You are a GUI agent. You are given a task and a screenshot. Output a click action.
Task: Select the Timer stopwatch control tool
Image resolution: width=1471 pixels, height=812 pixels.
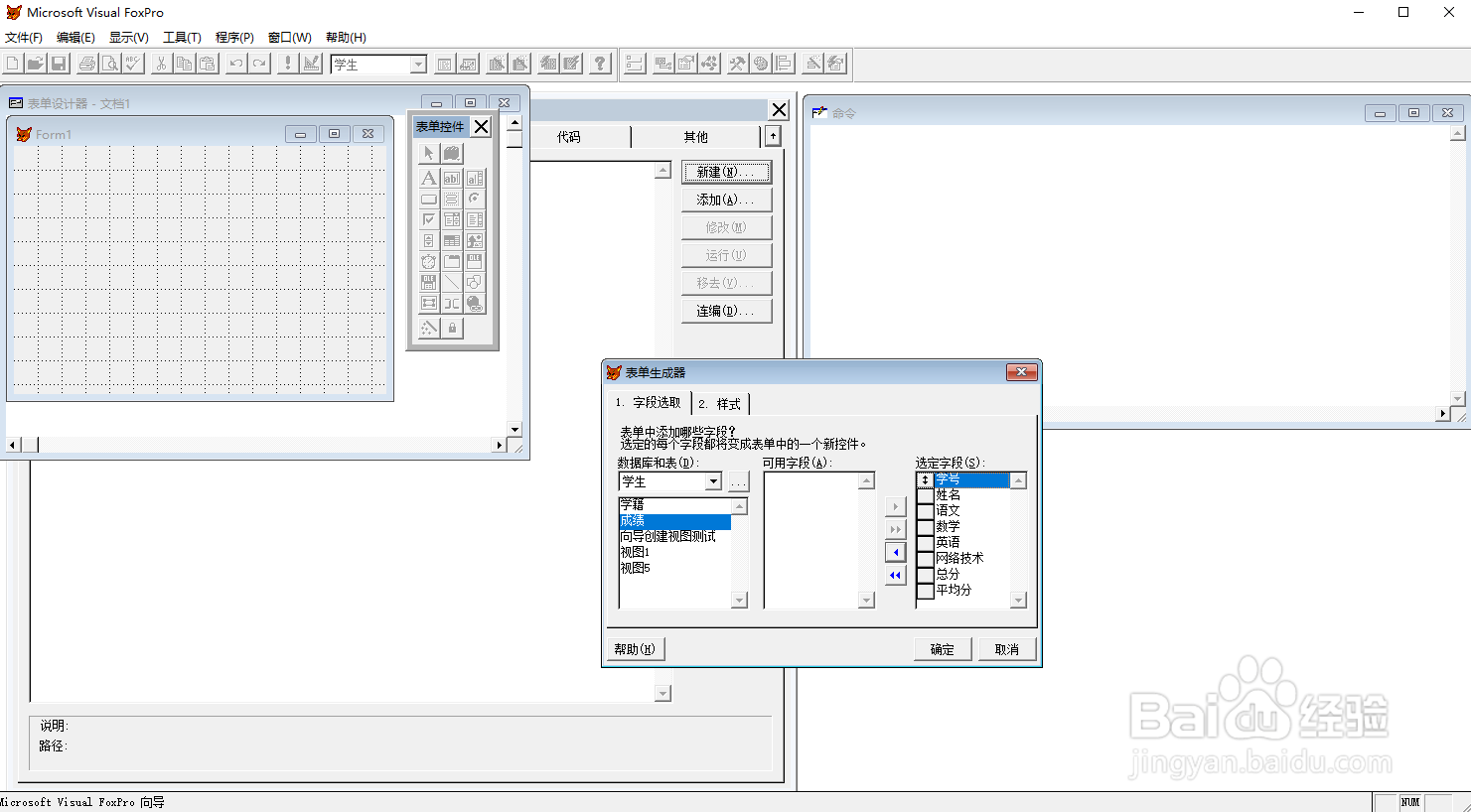coord(428,261)
